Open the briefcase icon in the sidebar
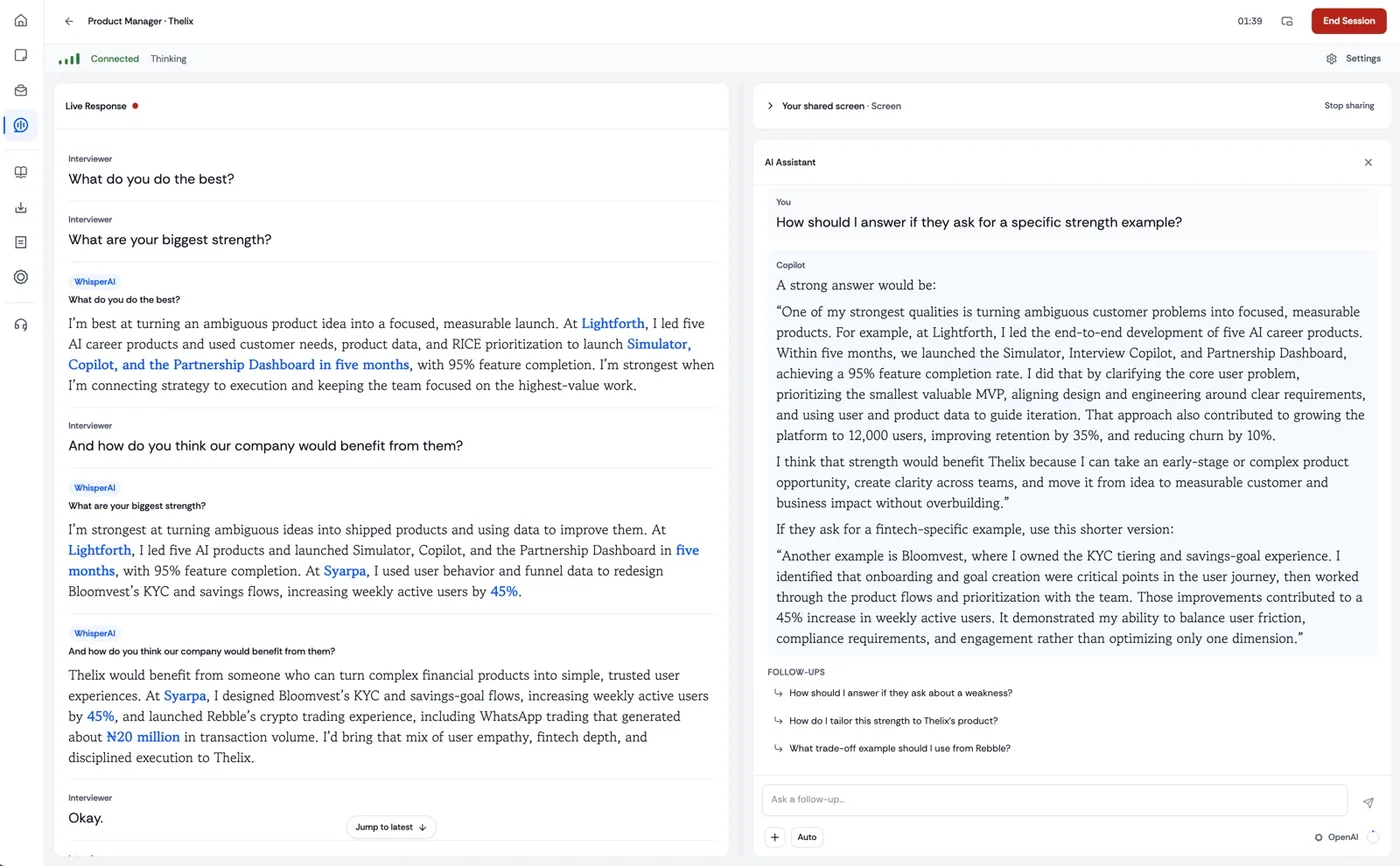The width and height of the screenshot is (1400, 866). [x=21, y=90]
